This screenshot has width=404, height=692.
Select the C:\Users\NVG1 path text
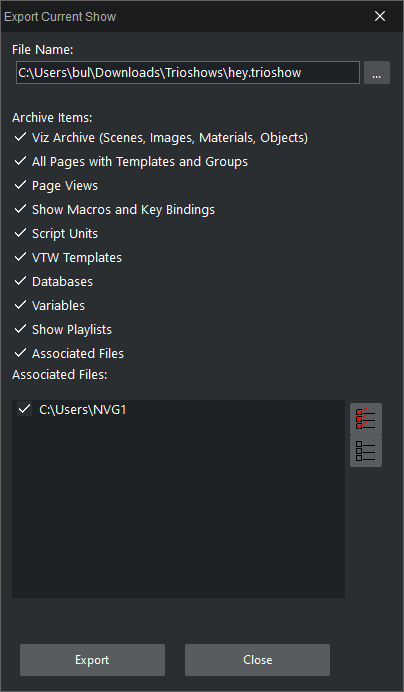coord(83,410)
